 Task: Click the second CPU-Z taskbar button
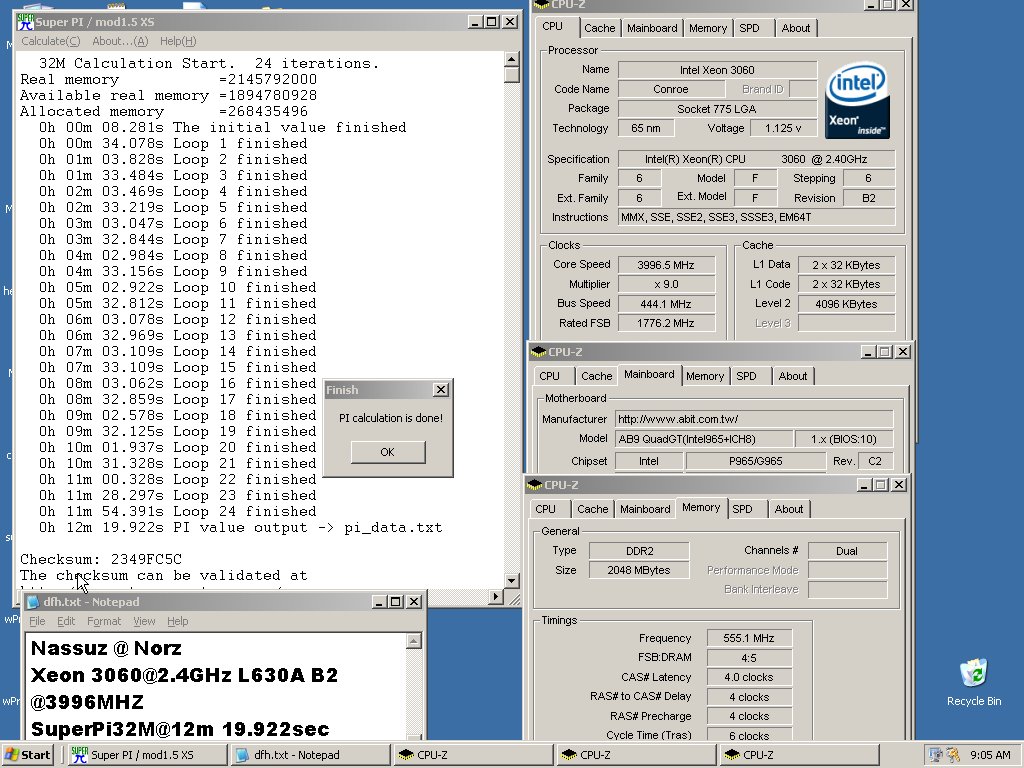pos(636,755)
